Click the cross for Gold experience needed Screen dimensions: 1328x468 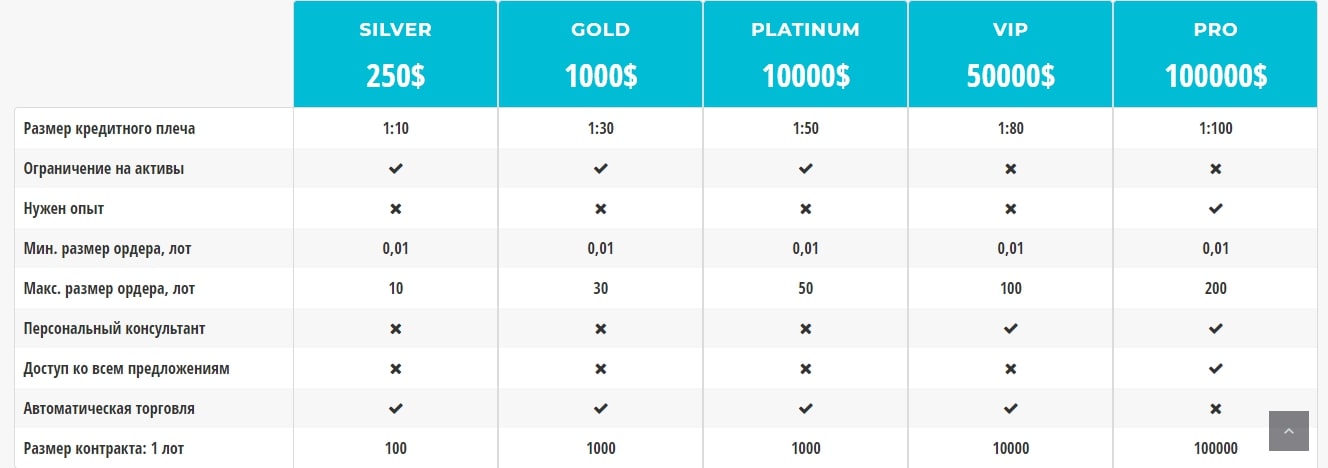(600, 209)
